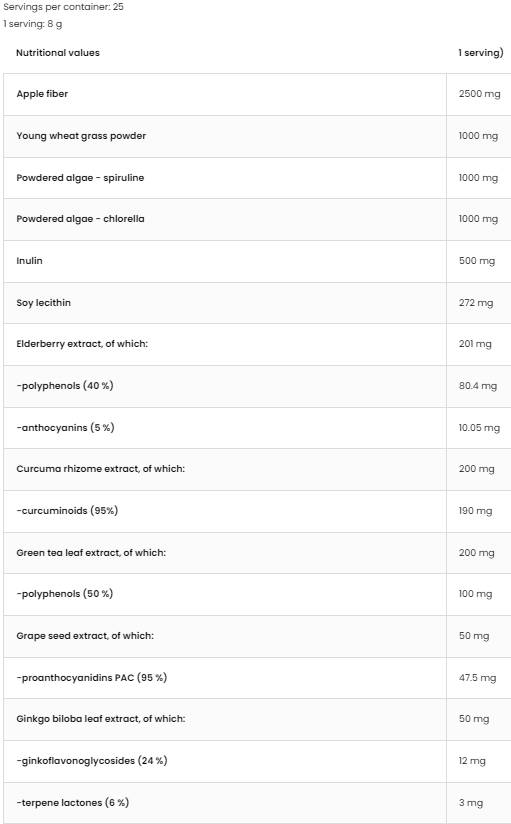Image resolution: width=511 pixels, height=824 pixels.
Task: Click Ginkgo biloba leaf extract row
Action: click(x=257, y=719)
